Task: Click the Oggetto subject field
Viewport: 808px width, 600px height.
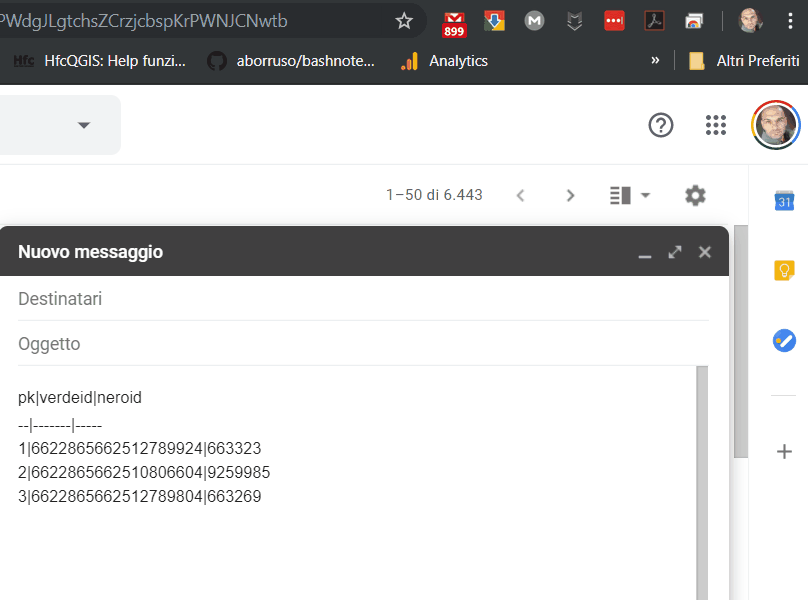Action: point(360,344)
